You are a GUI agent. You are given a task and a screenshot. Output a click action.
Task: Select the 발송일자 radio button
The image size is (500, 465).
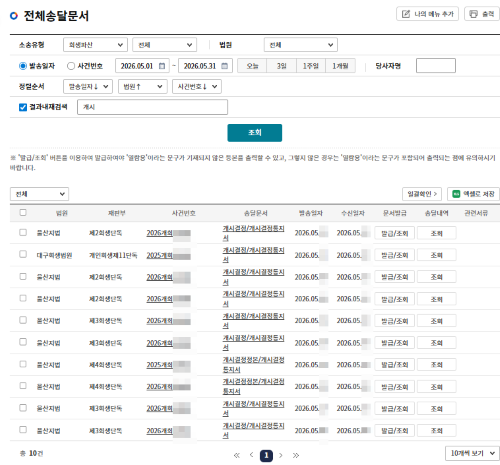point(23,66)
